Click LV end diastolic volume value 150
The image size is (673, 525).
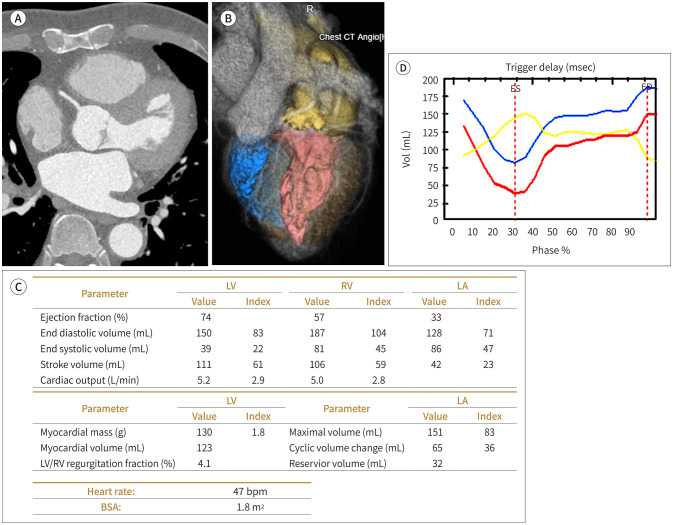pyautogui.click(x=204, y=333)
